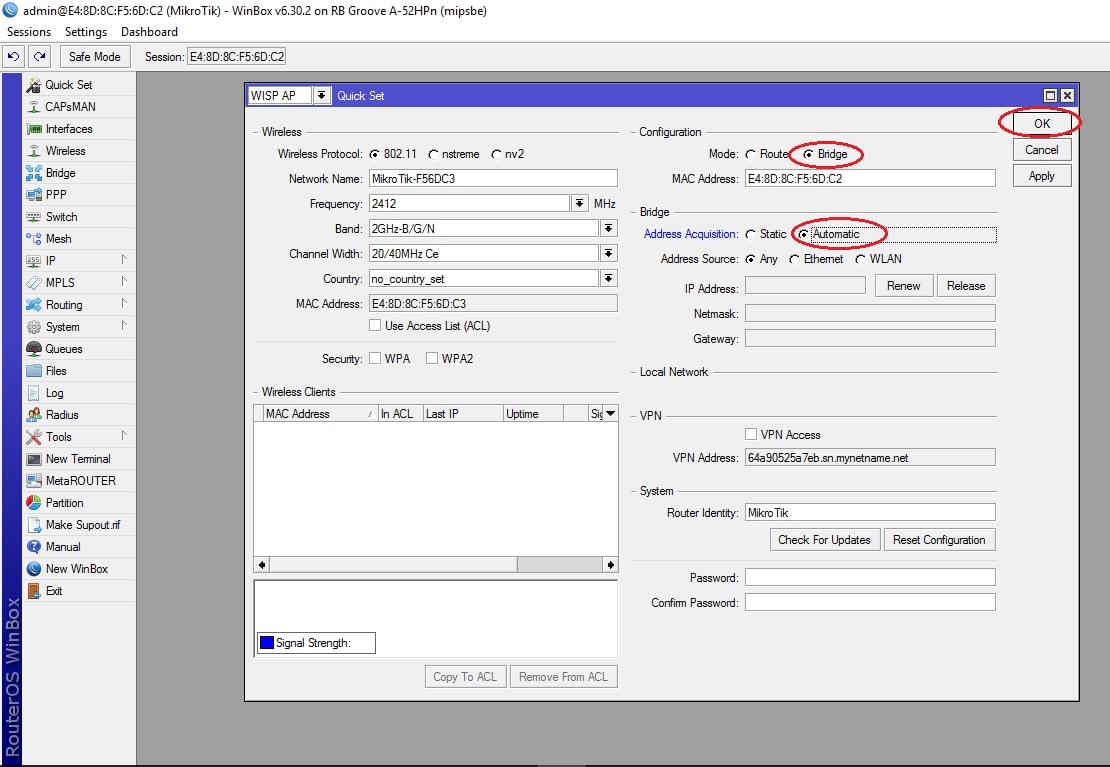Click the Interfaces icon in sidebar
The height and width of the screenshot is (767, 1110).
coord(34,129)
